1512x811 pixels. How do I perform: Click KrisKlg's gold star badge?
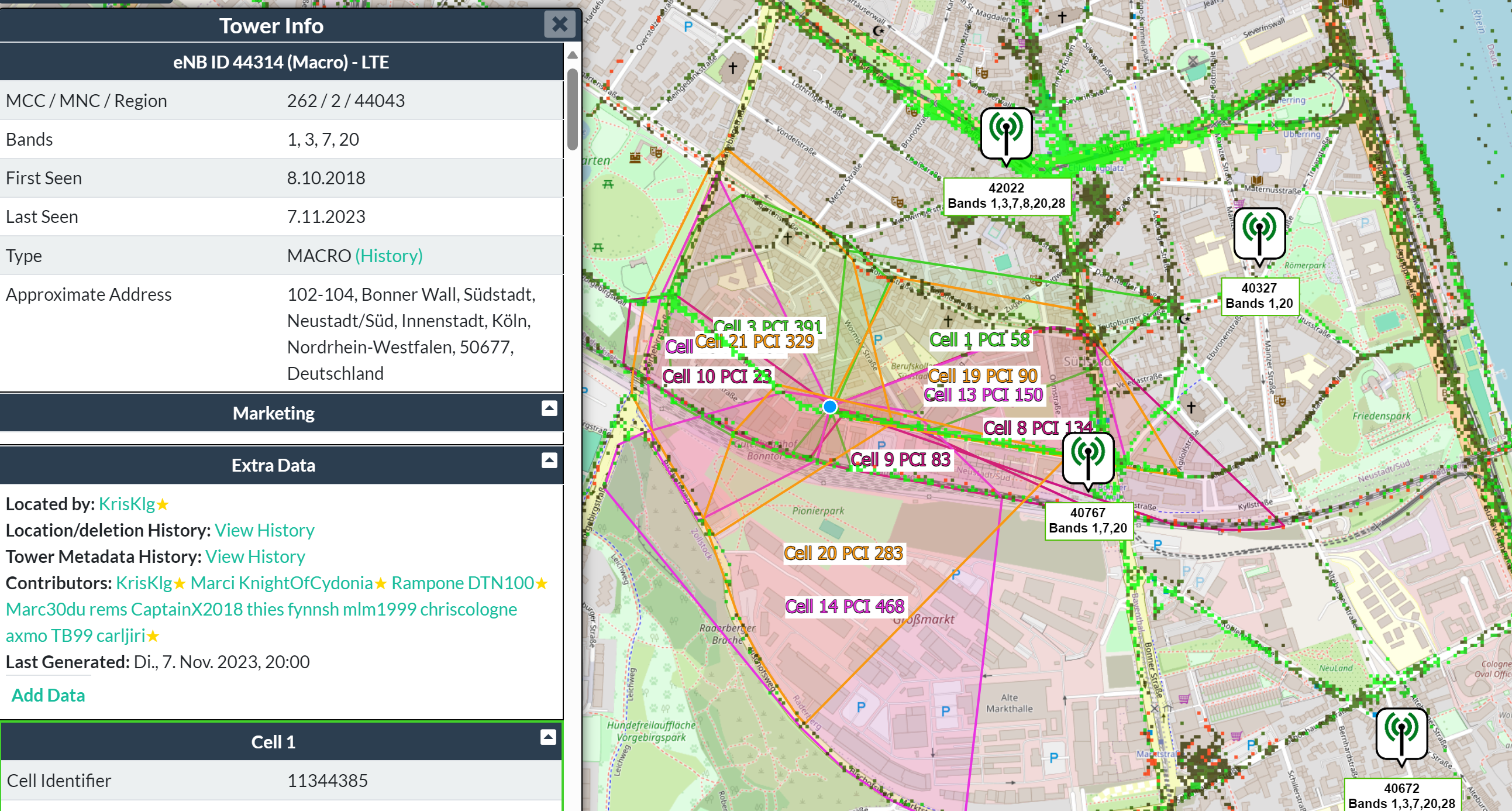[x=163, y=504]
